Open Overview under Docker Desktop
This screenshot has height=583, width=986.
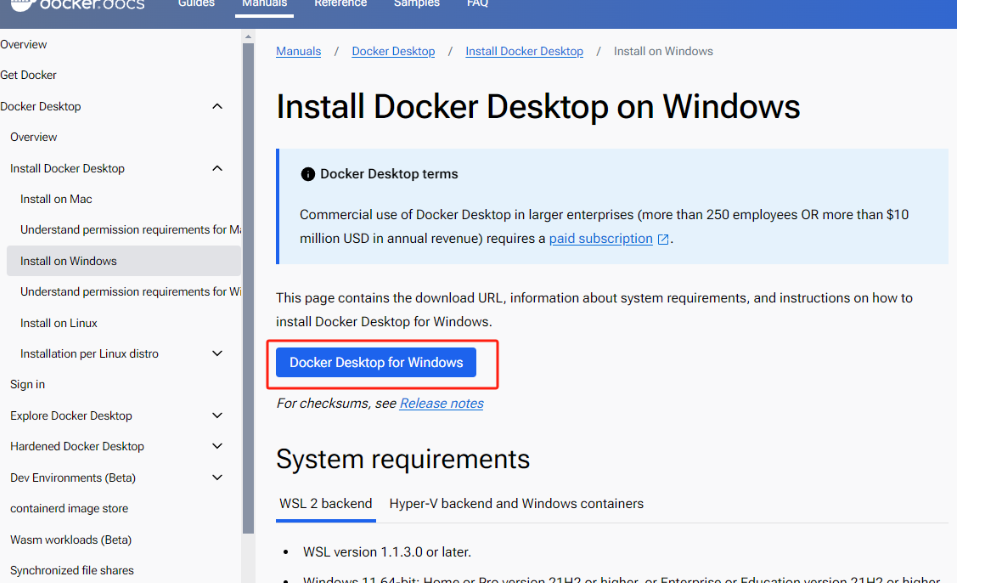33,137
